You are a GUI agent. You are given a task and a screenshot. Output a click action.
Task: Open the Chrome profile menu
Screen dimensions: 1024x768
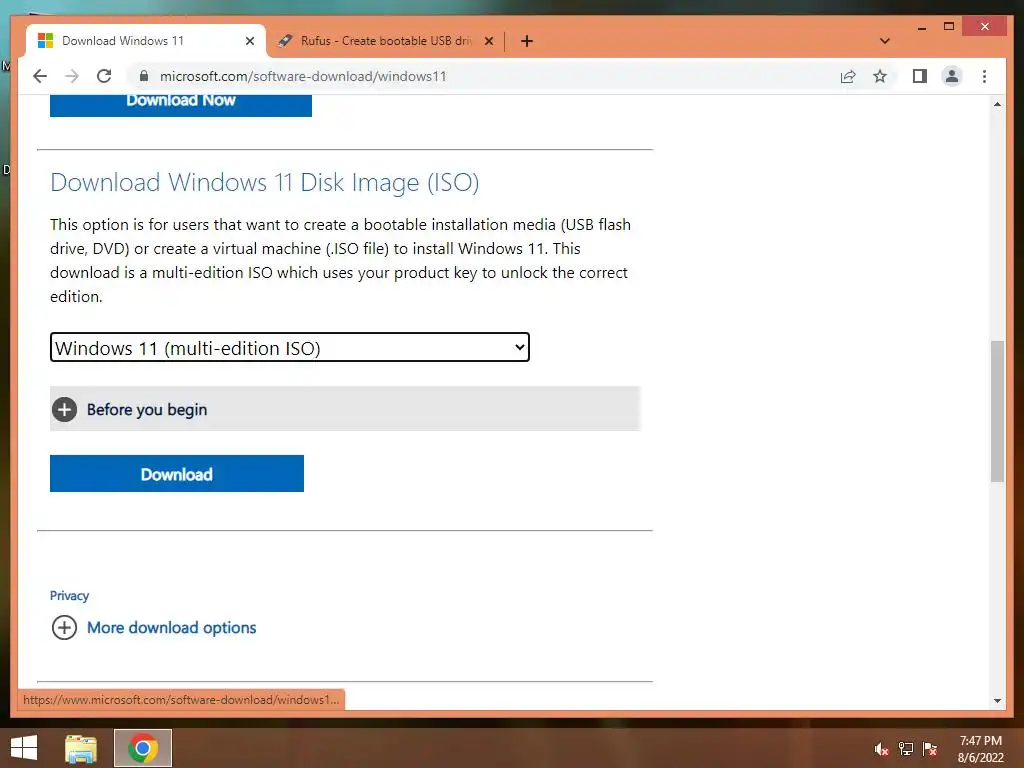tap(952, 76)
